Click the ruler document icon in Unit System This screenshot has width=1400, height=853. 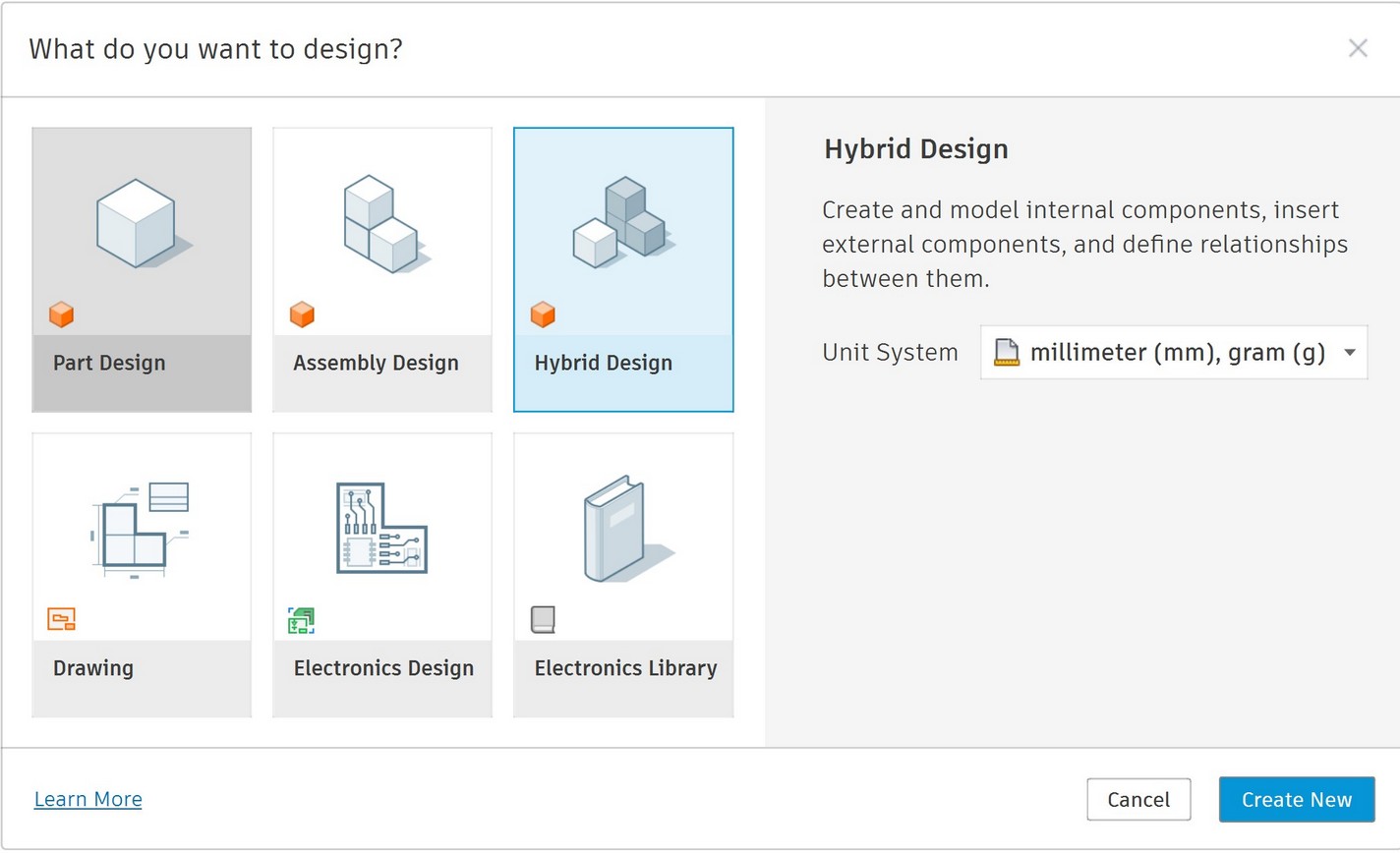[1007, 353]
